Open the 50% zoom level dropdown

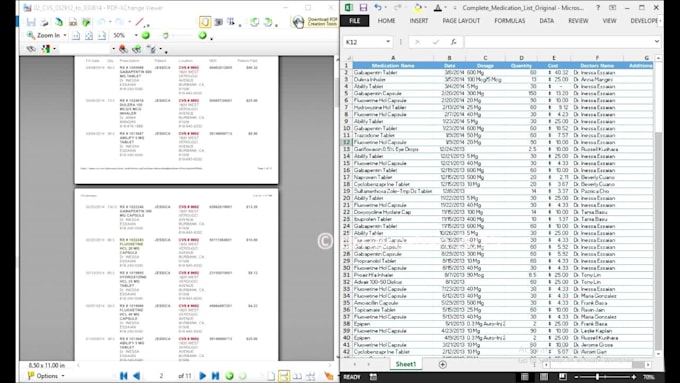(136, 36)
